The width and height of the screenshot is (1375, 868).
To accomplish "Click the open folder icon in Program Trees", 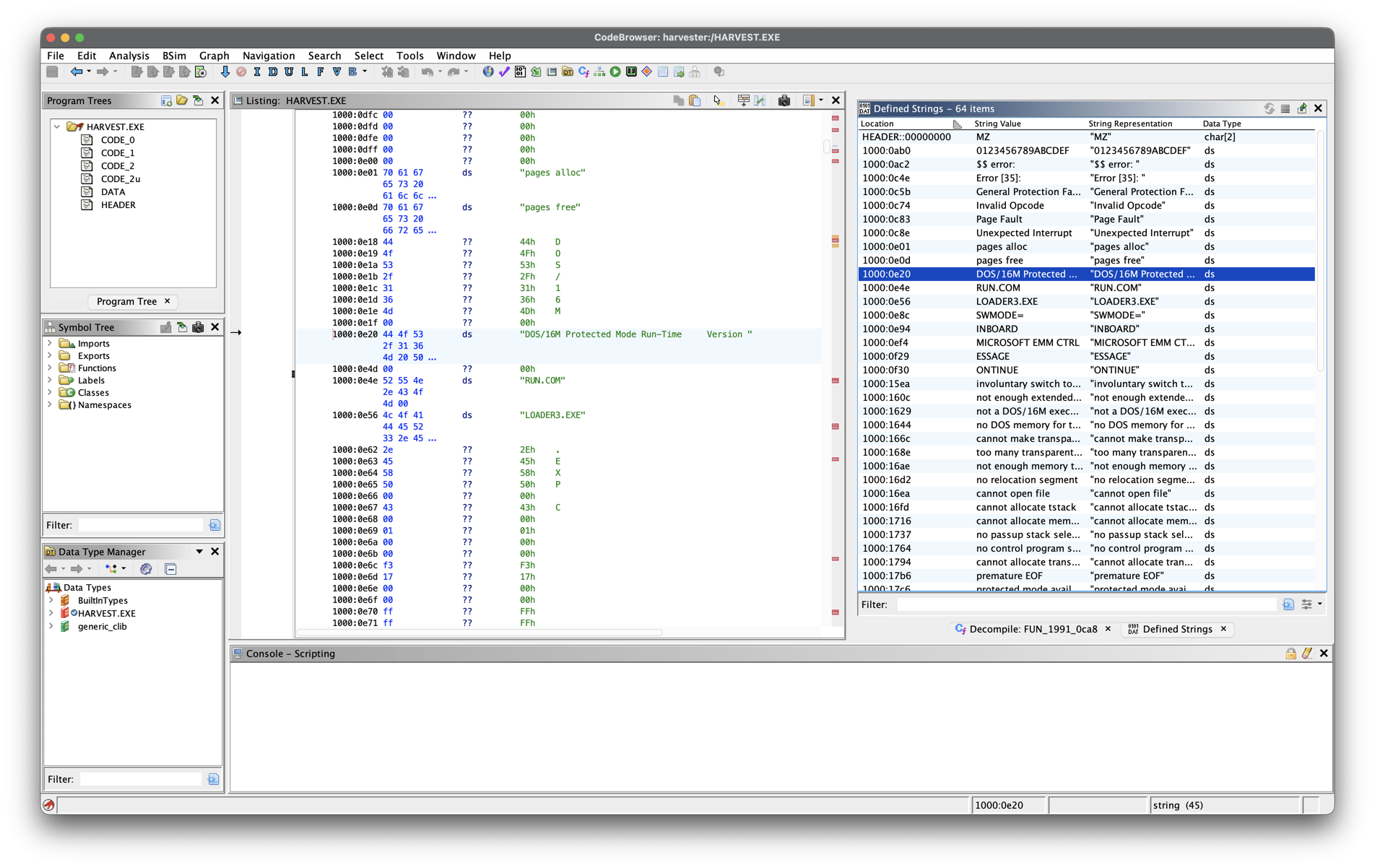I will click(x=182, y=100).
